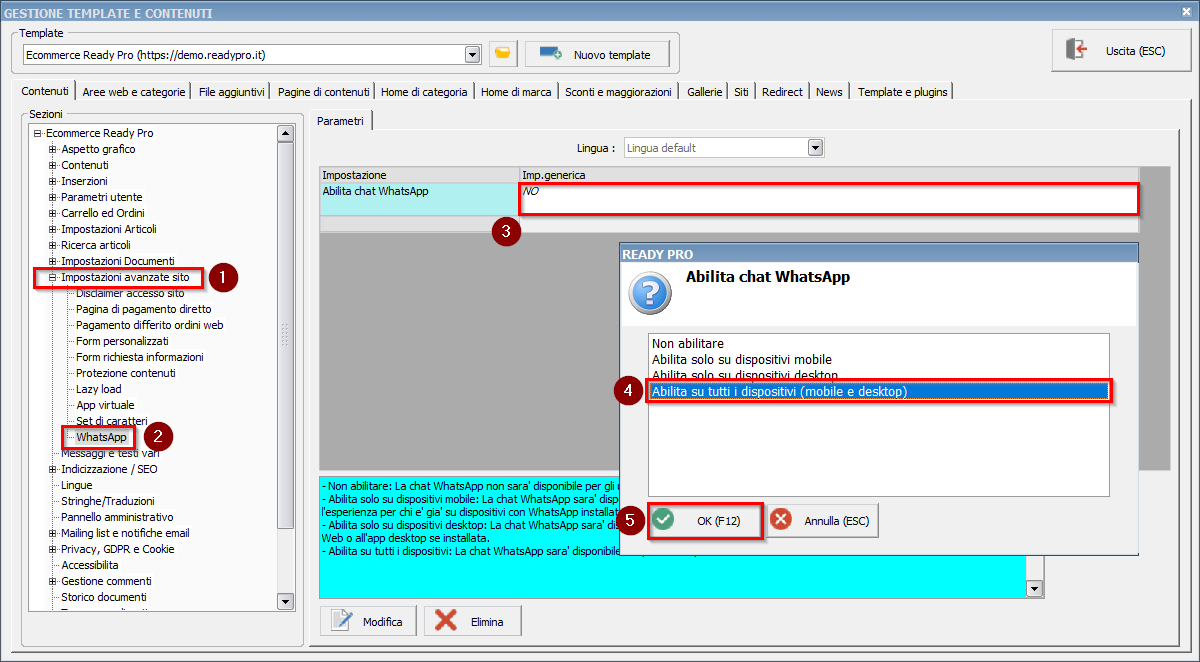Click the Abilita chat WhatsApp setting cell

[420, 199]
